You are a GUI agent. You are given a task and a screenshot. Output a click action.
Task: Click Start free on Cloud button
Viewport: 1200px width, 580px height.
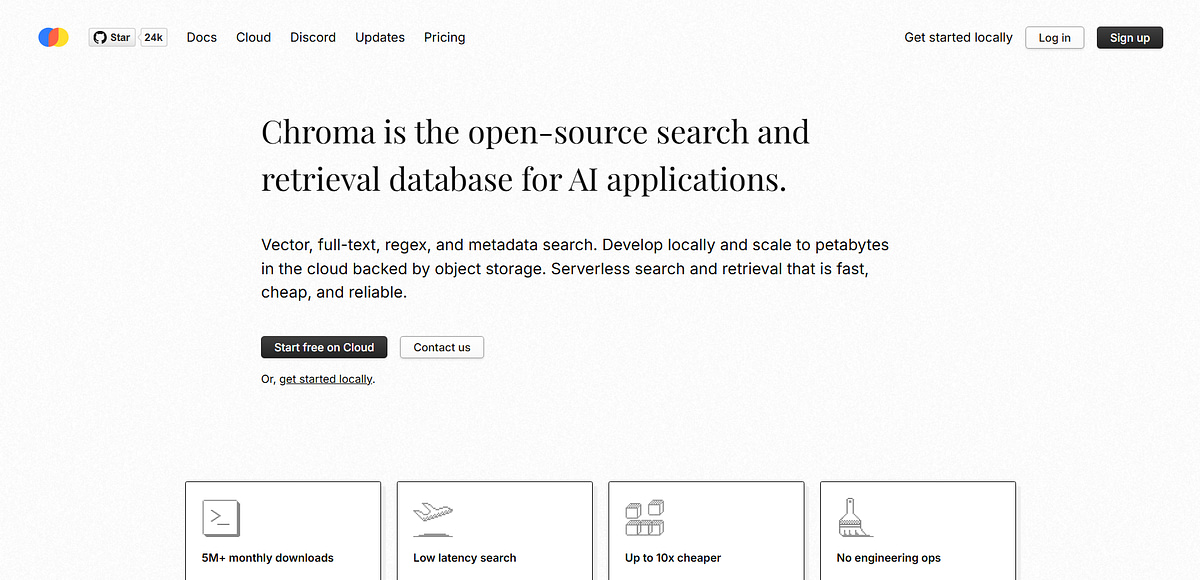(x=324, y=347)
